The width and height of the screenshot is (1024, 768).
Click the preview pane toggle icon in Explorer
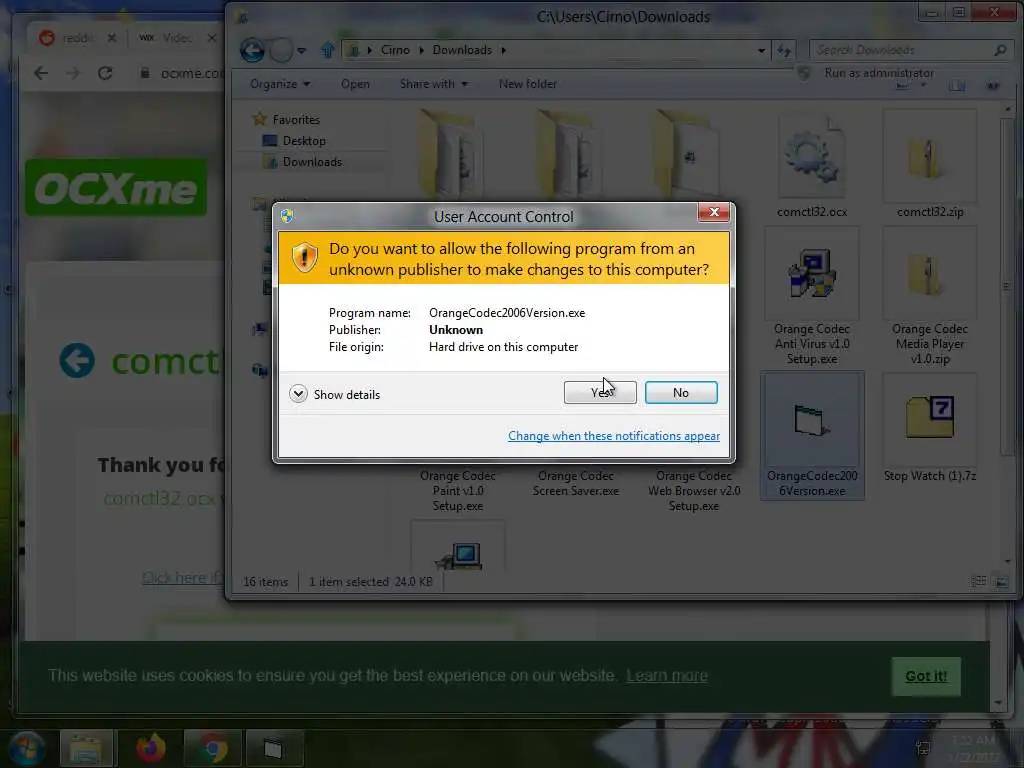point(957,85)
